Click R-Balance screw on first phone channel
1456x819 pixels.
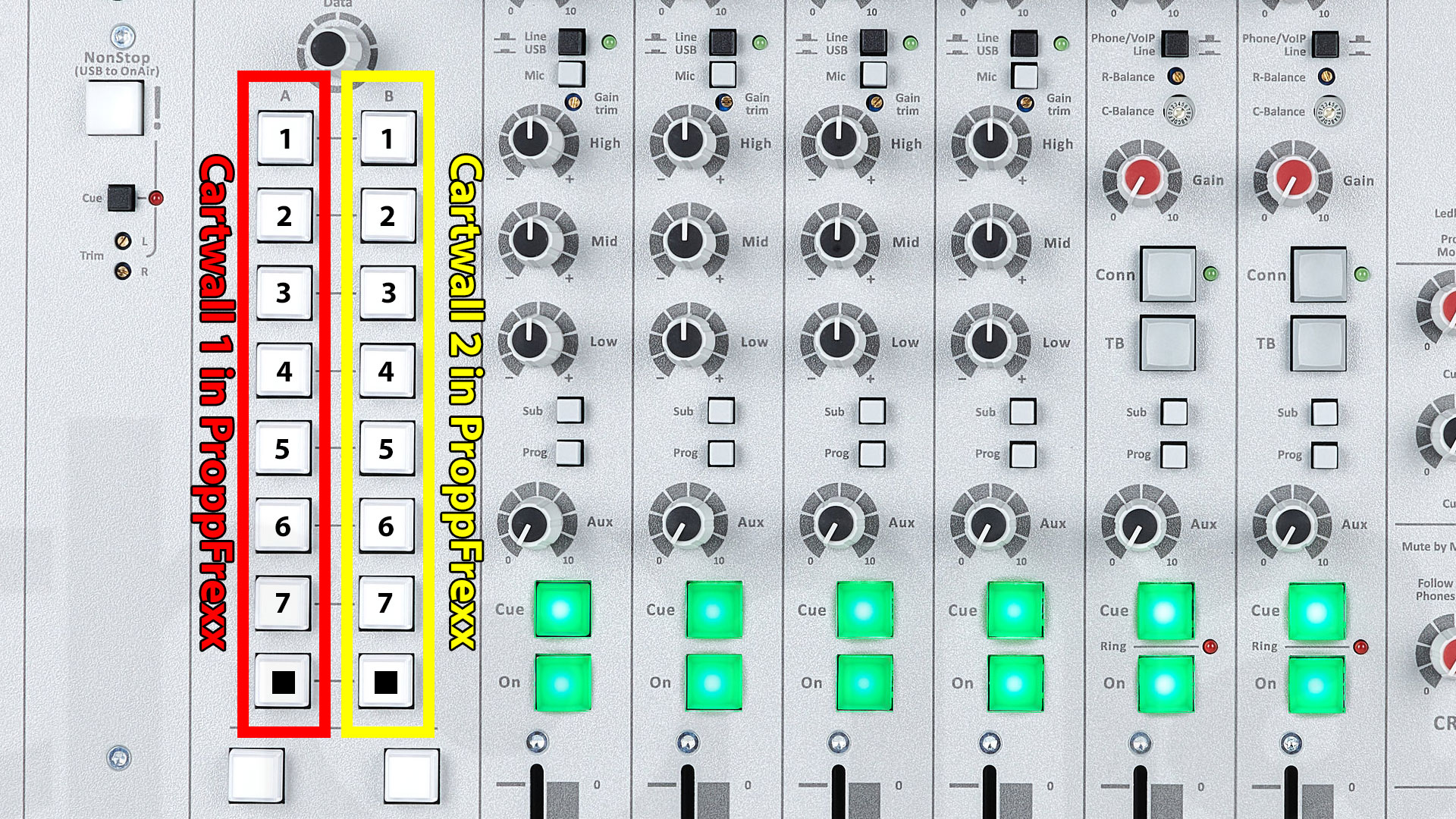point(1176,76)
